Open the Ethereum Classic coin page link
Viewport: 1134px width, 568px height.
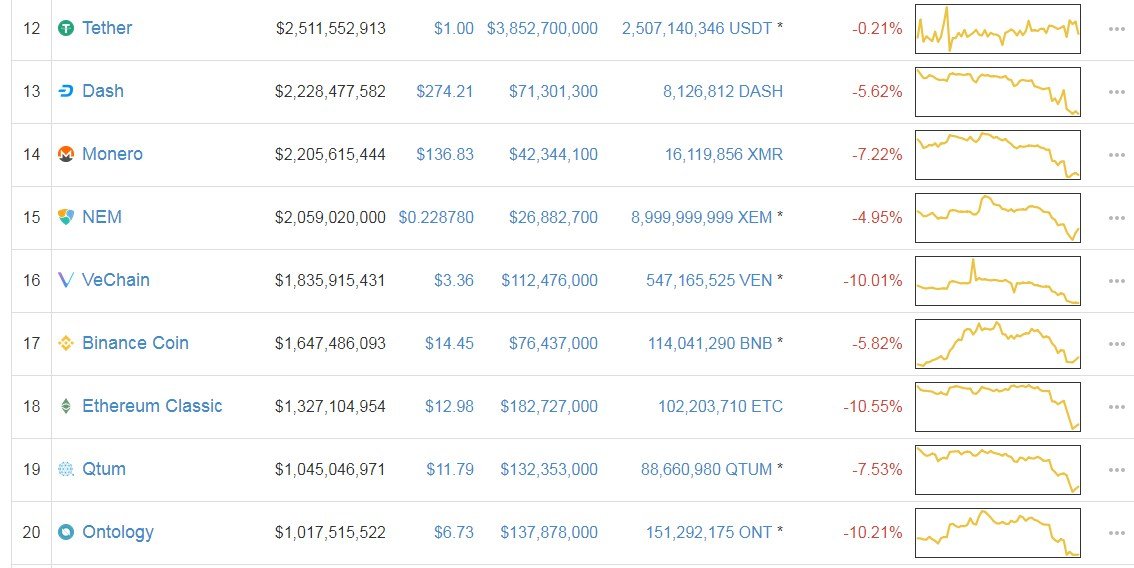(152, 406)
